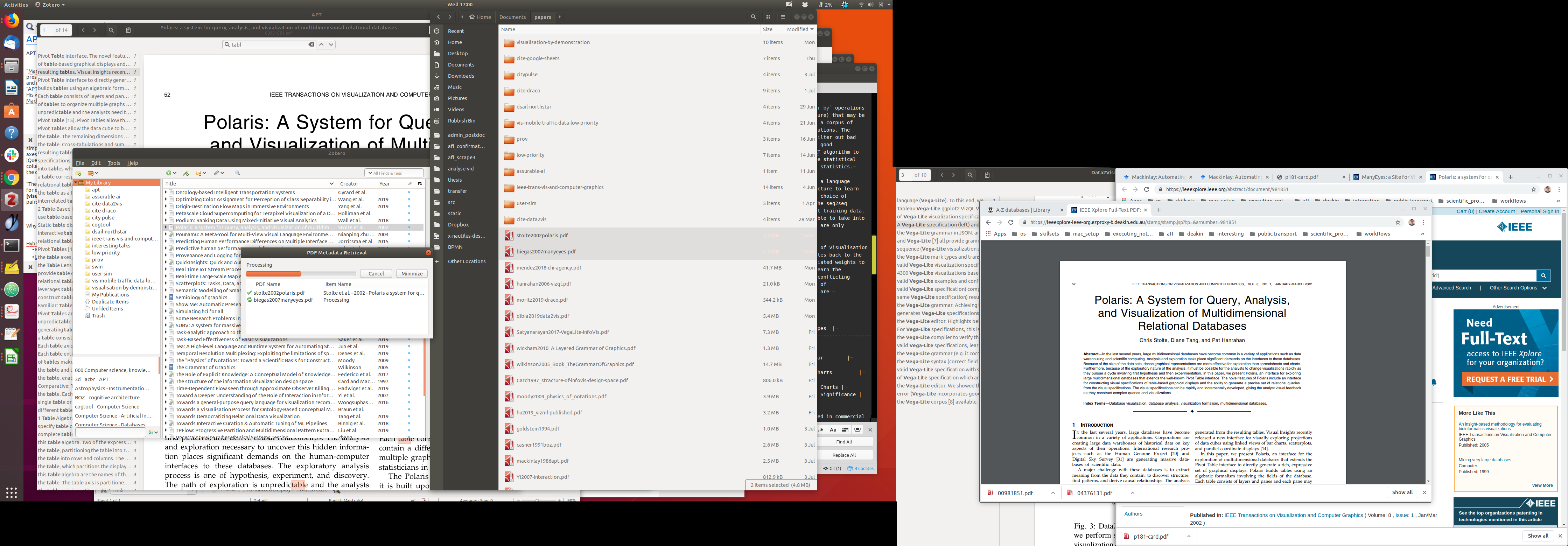Click Zotero's New Collection toolbar icon
The width and height of the screenshot is (1568, 546).
tap(78, 173)
